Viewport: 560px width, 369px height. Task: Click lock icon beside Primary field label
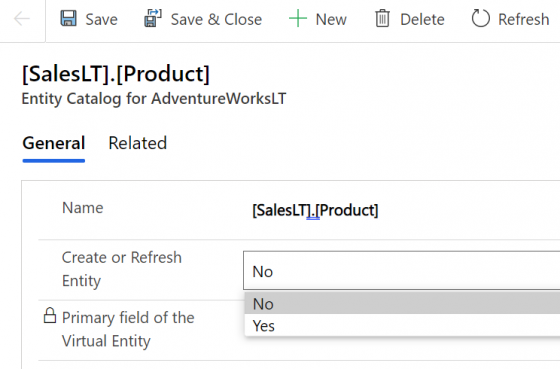pyautogui.click(x=50, y=315)
